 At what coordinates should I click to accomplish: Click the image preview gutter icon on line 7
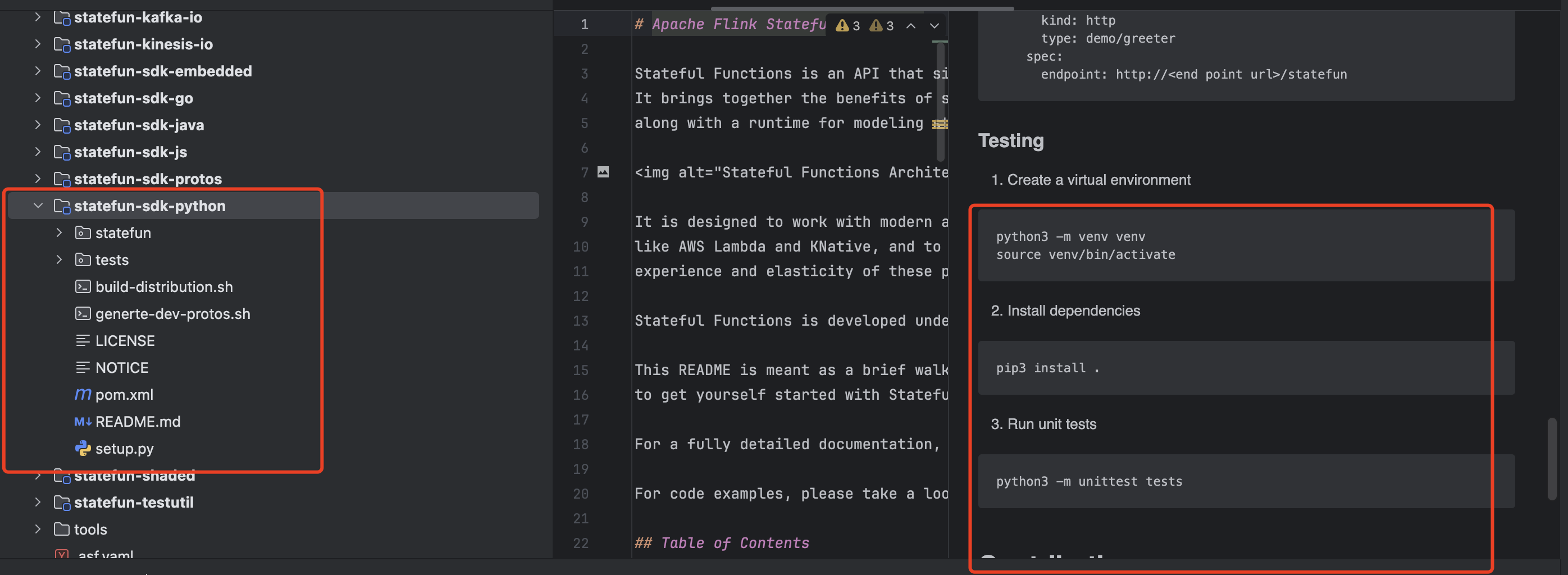(x=603, y=172)
